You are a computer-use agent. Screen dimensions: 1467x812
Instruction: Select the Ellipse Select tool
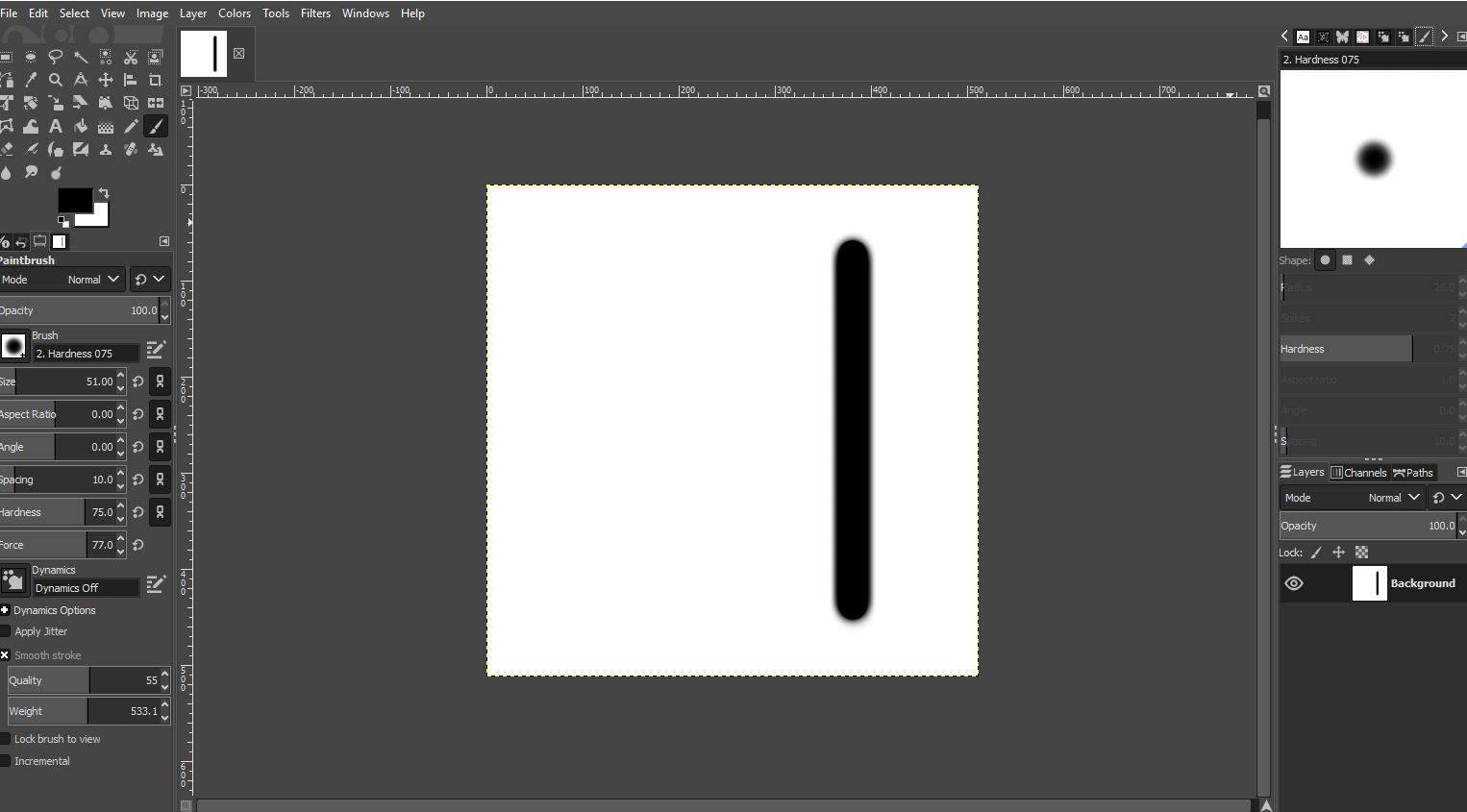[x=31, y=57]
